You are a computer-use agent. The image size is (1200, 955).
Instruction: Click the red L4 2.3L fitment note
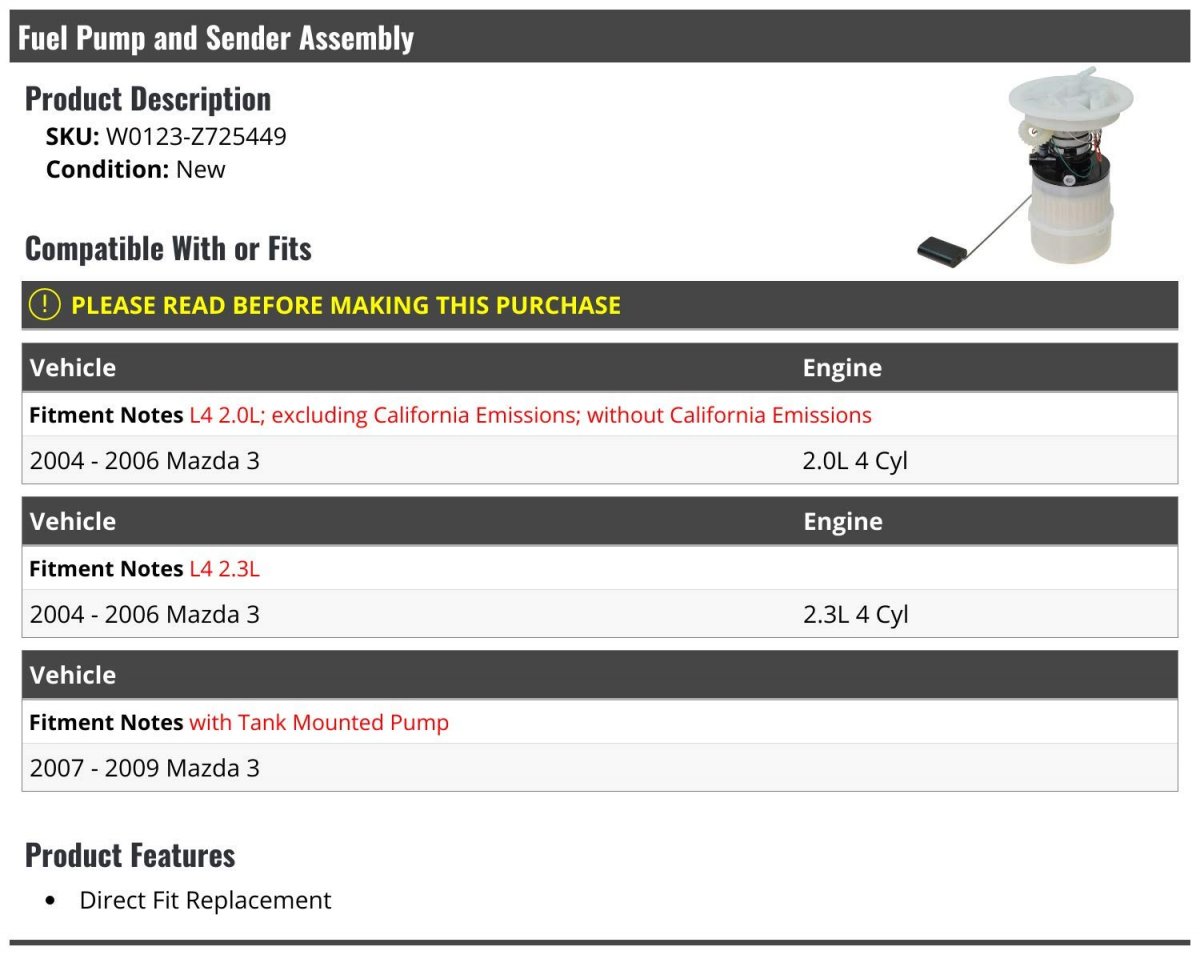(x=224, y=569)
